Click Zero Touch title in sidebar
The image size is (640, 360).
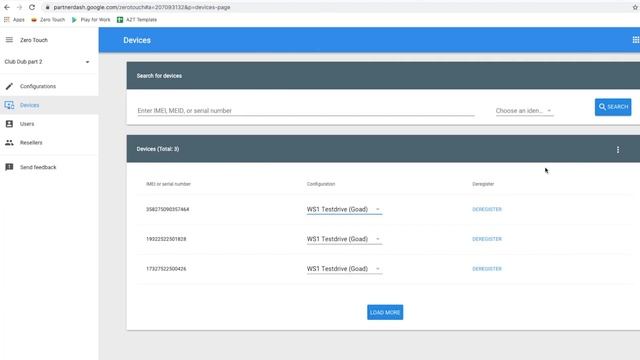[x=34, y=40]
